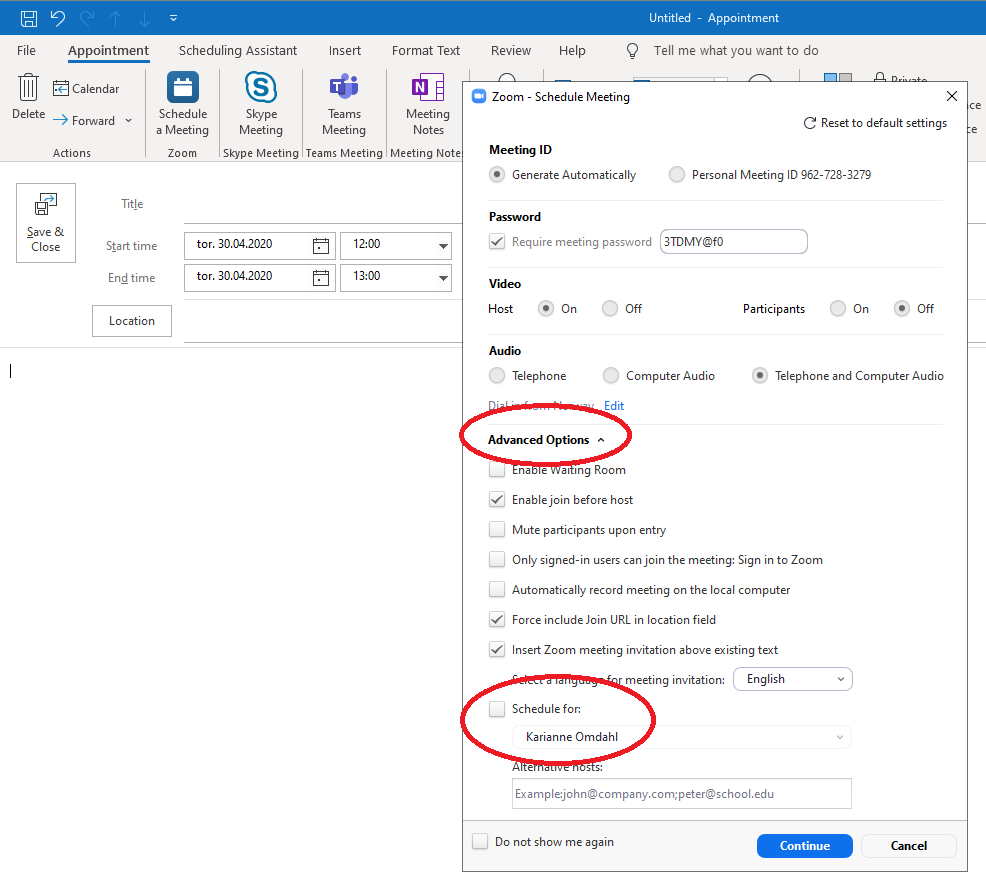The image size is (986, 890).
Task: Enable the Waiting Room checkbox
Action: tap(497, 470)
